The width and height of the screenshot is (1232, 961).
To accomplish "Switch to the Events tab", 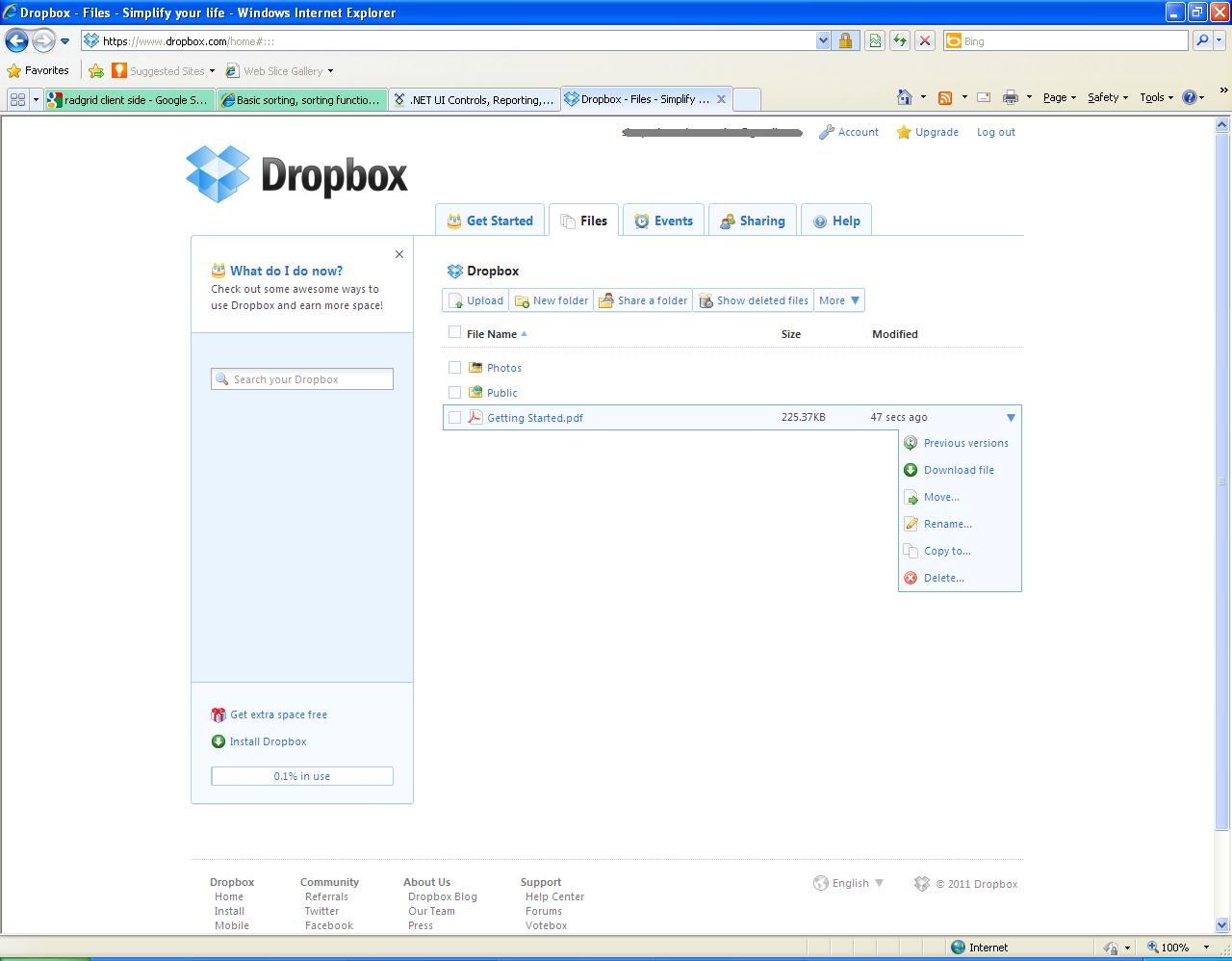I will 664,221.
